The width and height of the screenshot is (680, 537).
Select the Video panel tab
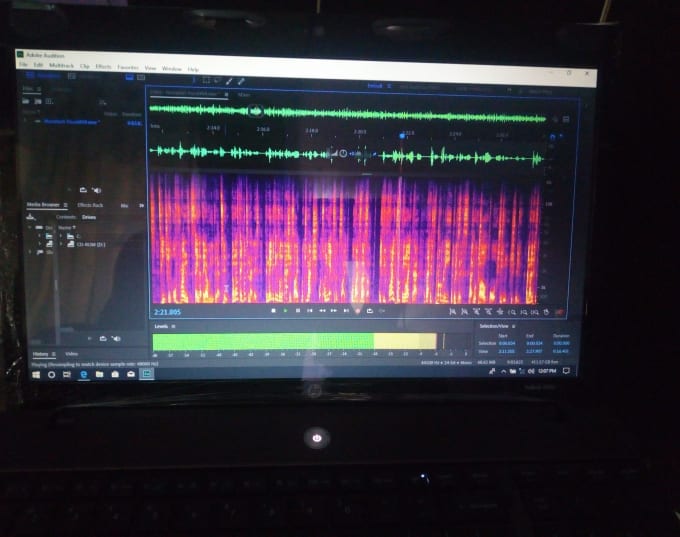[72, 354]
